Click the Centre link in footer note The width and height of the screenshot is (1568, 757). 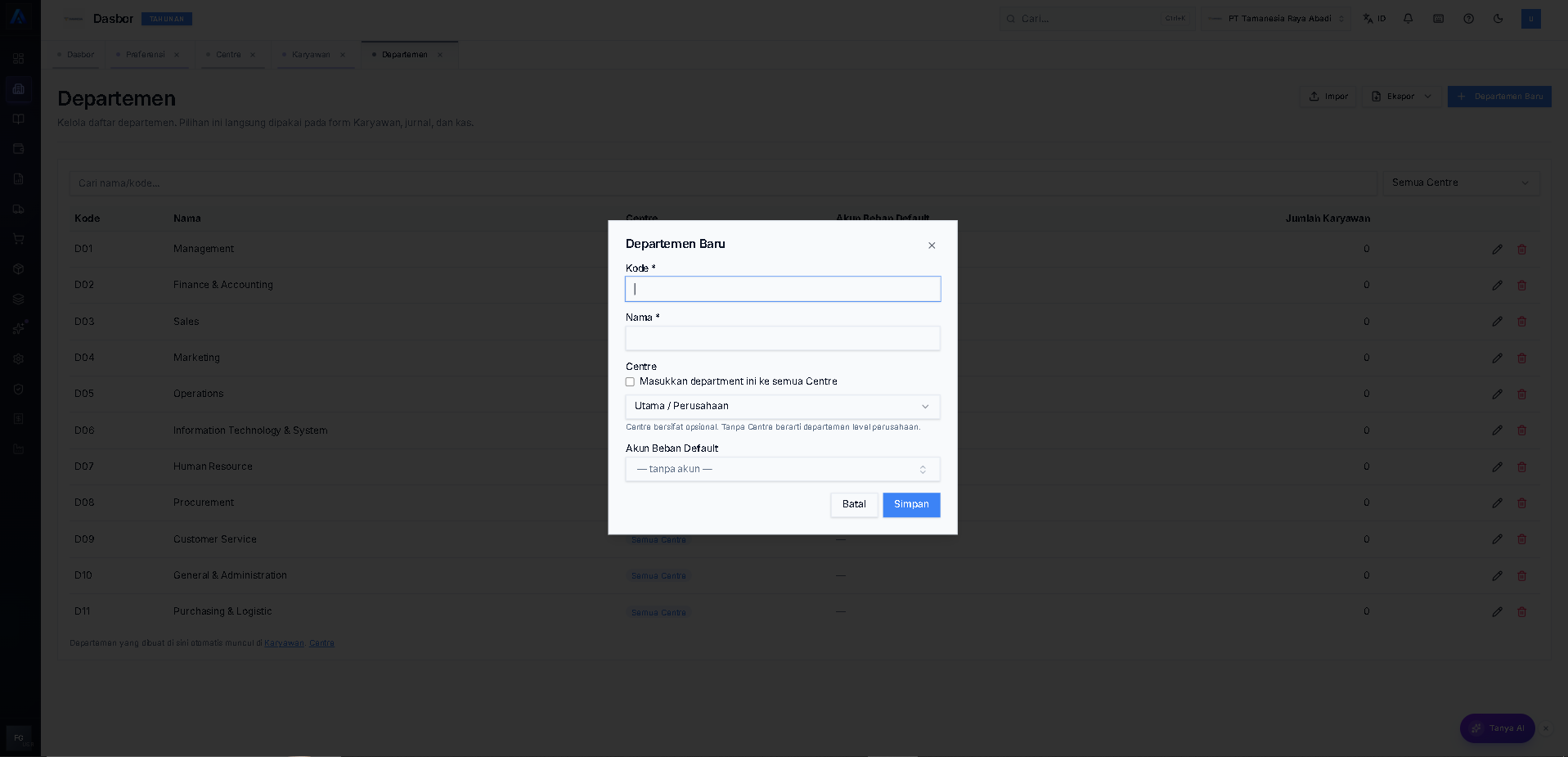click(321, 643)
